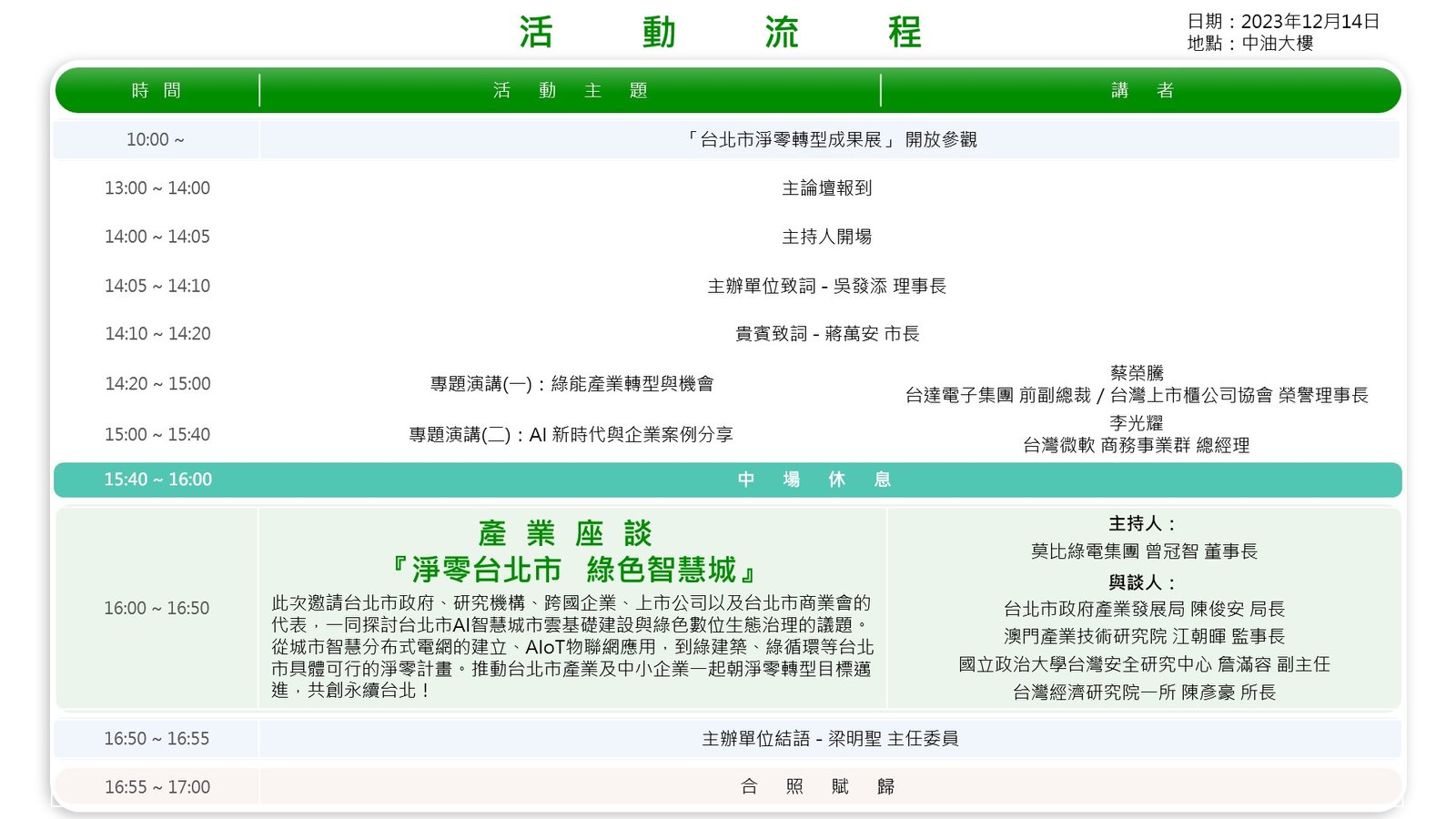Click 專題演講(二) AI 新時代 topic
Viewport: 1456px width, 819px height.
(x=571, y=435)
